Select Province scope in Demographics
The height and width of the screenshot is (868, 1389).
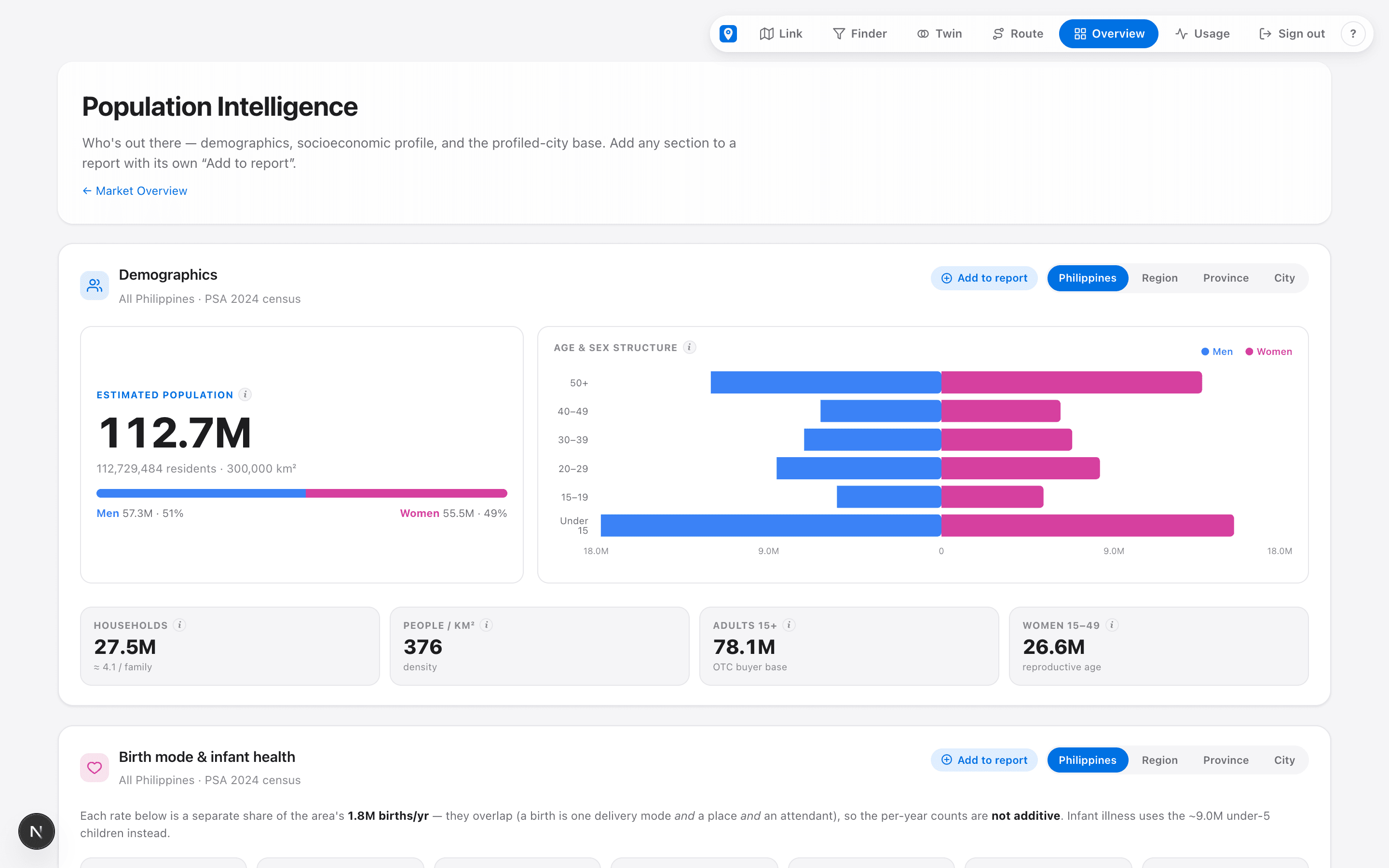[1226, 278]
